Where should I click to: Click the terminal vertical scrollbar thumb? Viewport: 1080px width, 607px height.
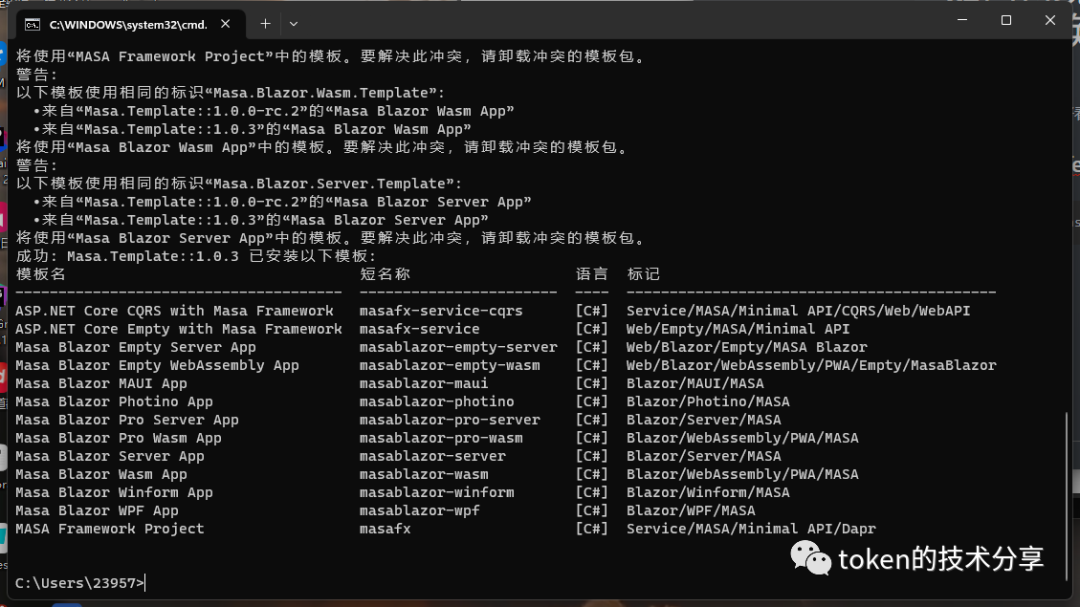tap(1066, 497)
